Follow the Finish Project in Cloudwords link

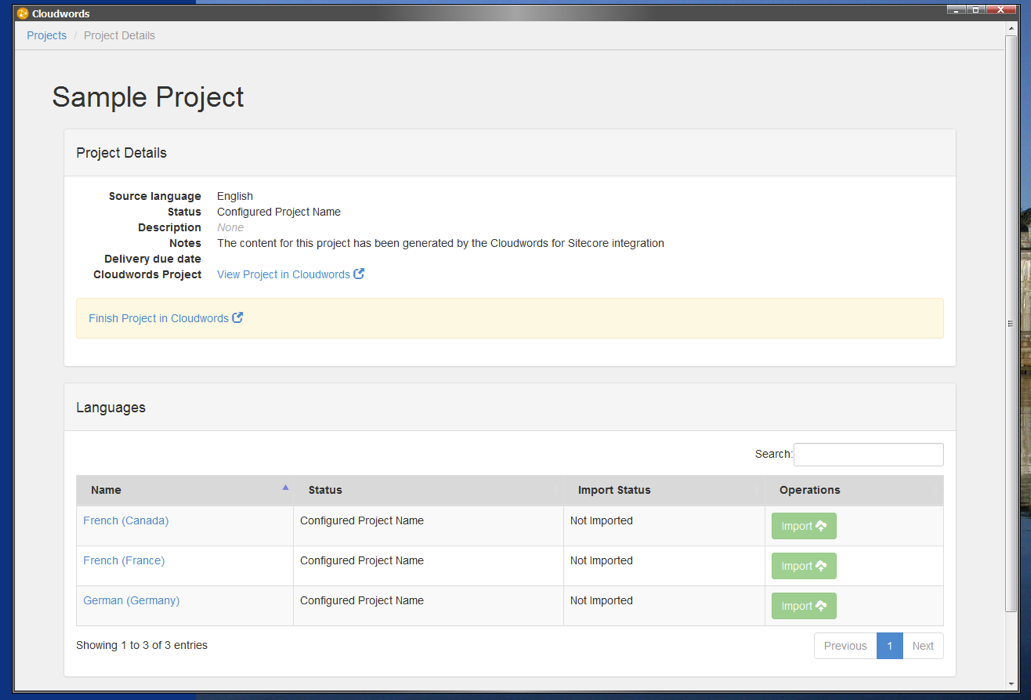pyautogui.click(x=158, y=318)
